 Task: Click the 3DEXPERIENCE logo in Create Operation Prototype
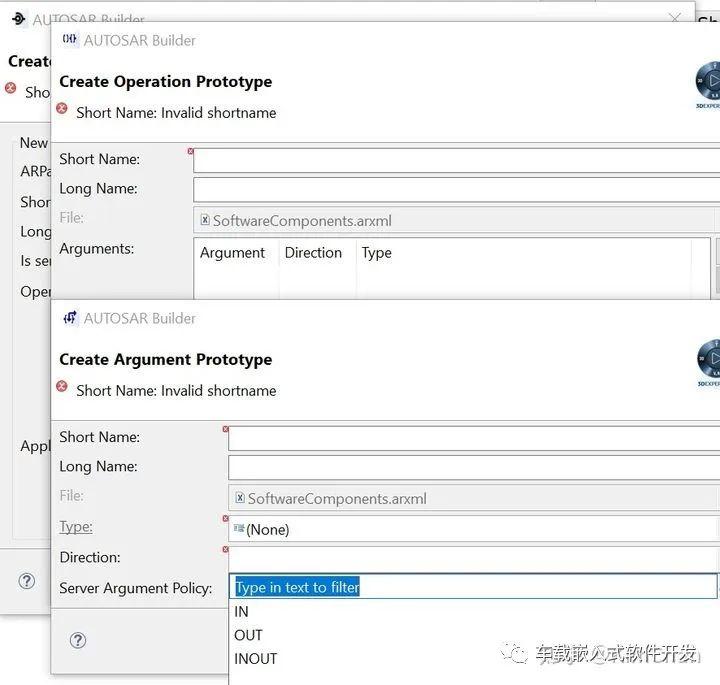(708, 85)
